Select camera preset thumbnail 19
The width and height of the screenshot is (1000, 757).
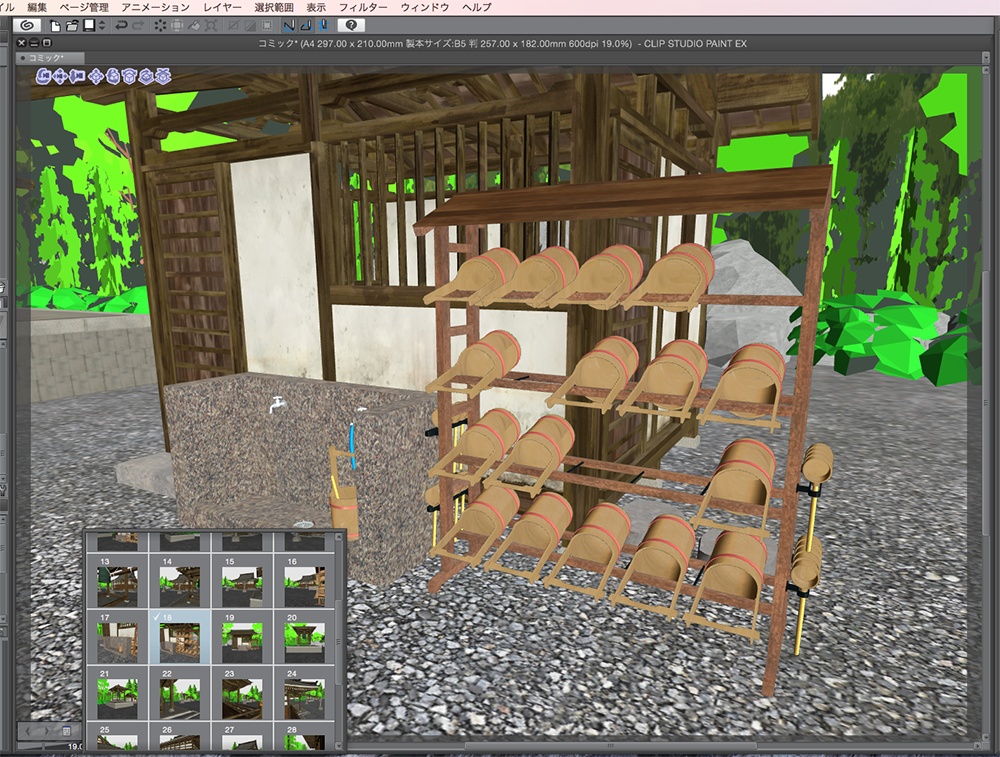tap(242, 637)
